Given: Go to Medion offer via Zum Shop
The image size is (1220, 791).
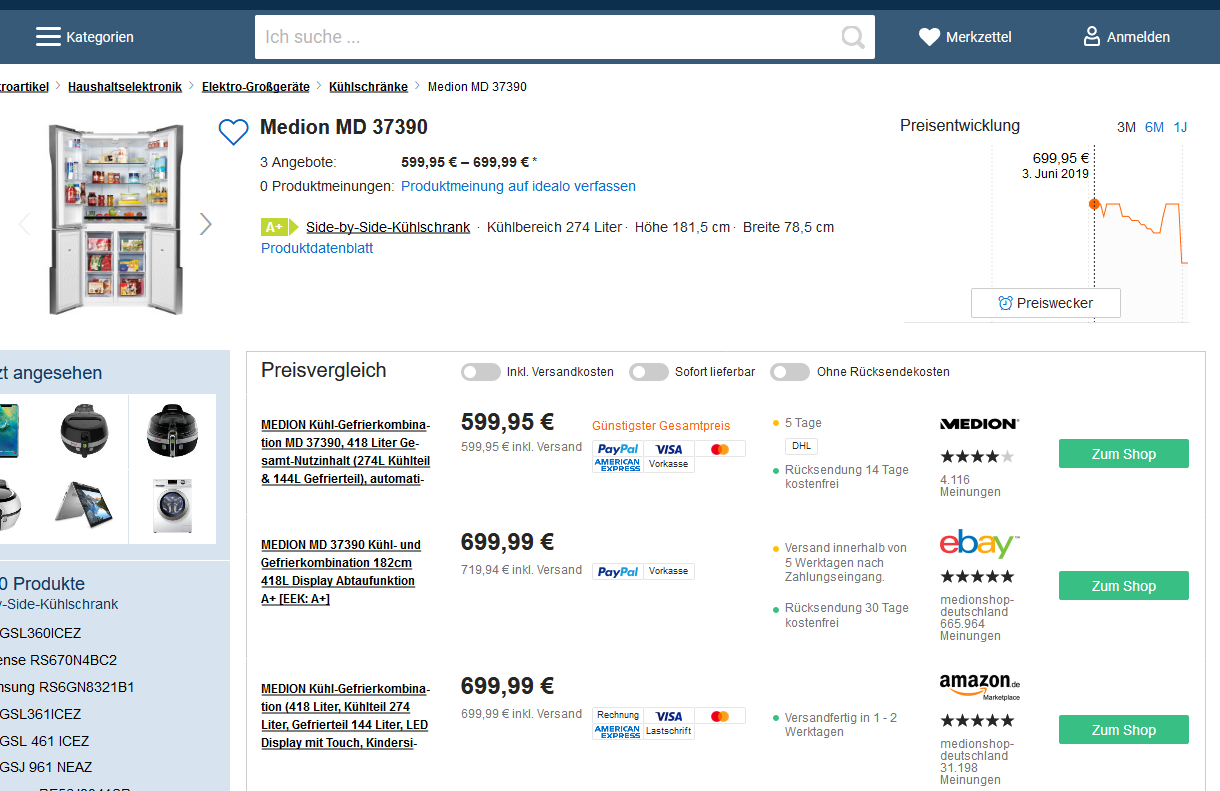Looking at the screenshot, I should coord(1123,454).
